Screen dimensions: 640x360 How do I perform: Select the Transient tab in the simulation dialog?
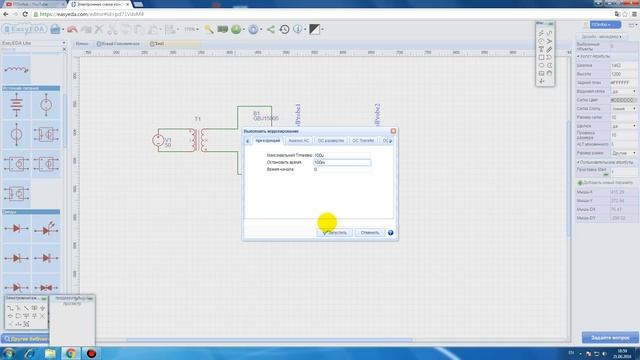point(268,141)
